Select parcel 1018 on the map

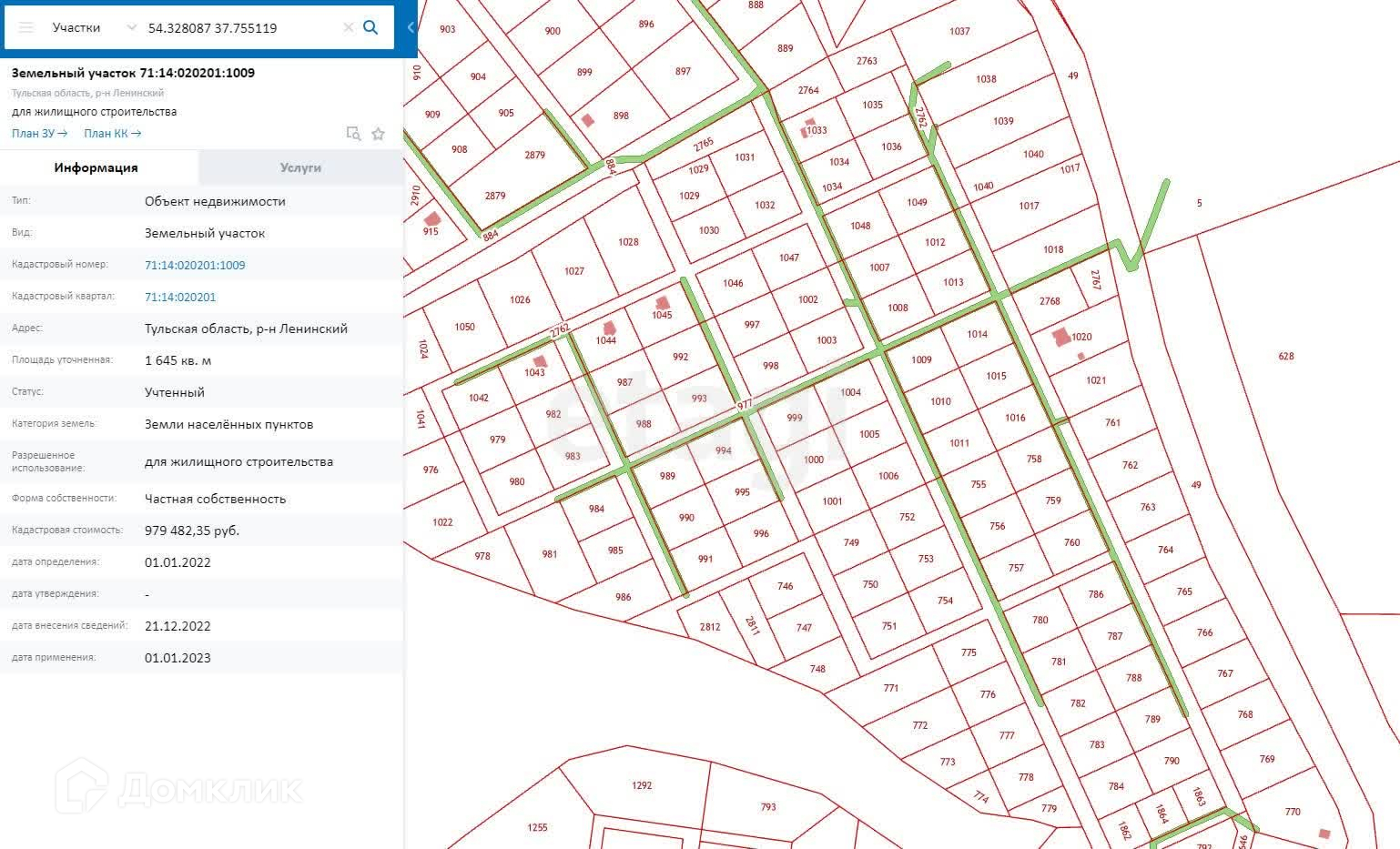(1053, 249)
